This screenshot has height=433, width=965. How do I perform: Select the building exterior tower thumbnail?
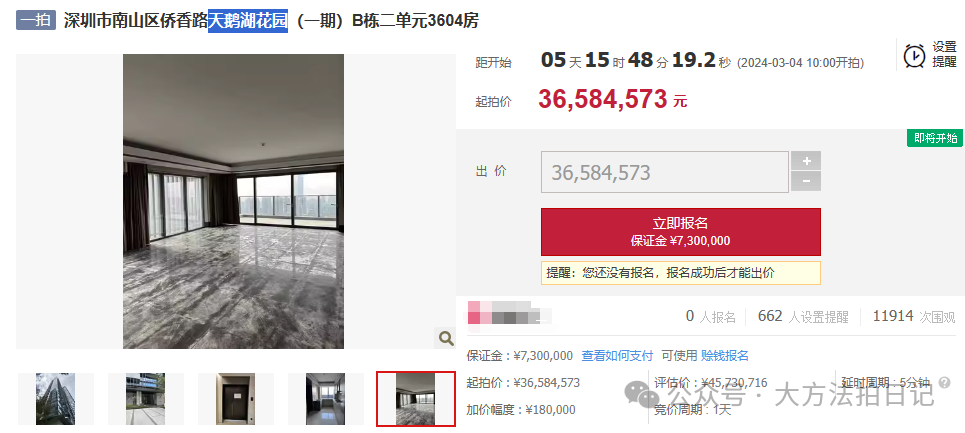(55, 399)
